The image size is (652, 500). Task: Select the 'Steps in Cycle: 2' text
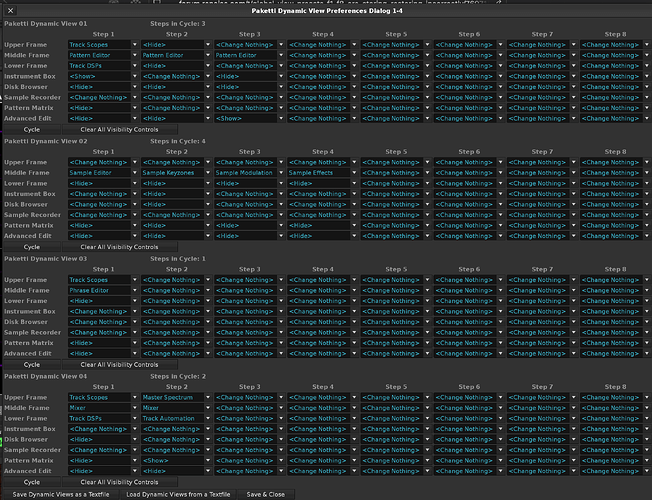(178, 376)
